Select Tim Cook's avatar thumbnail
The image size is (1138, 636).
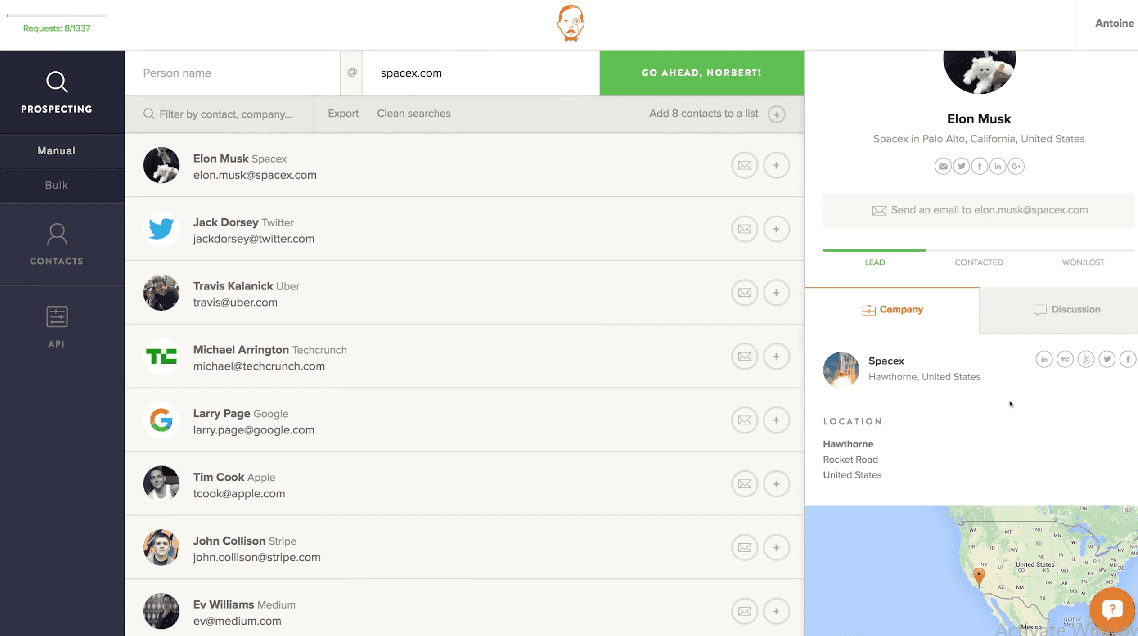161,484
